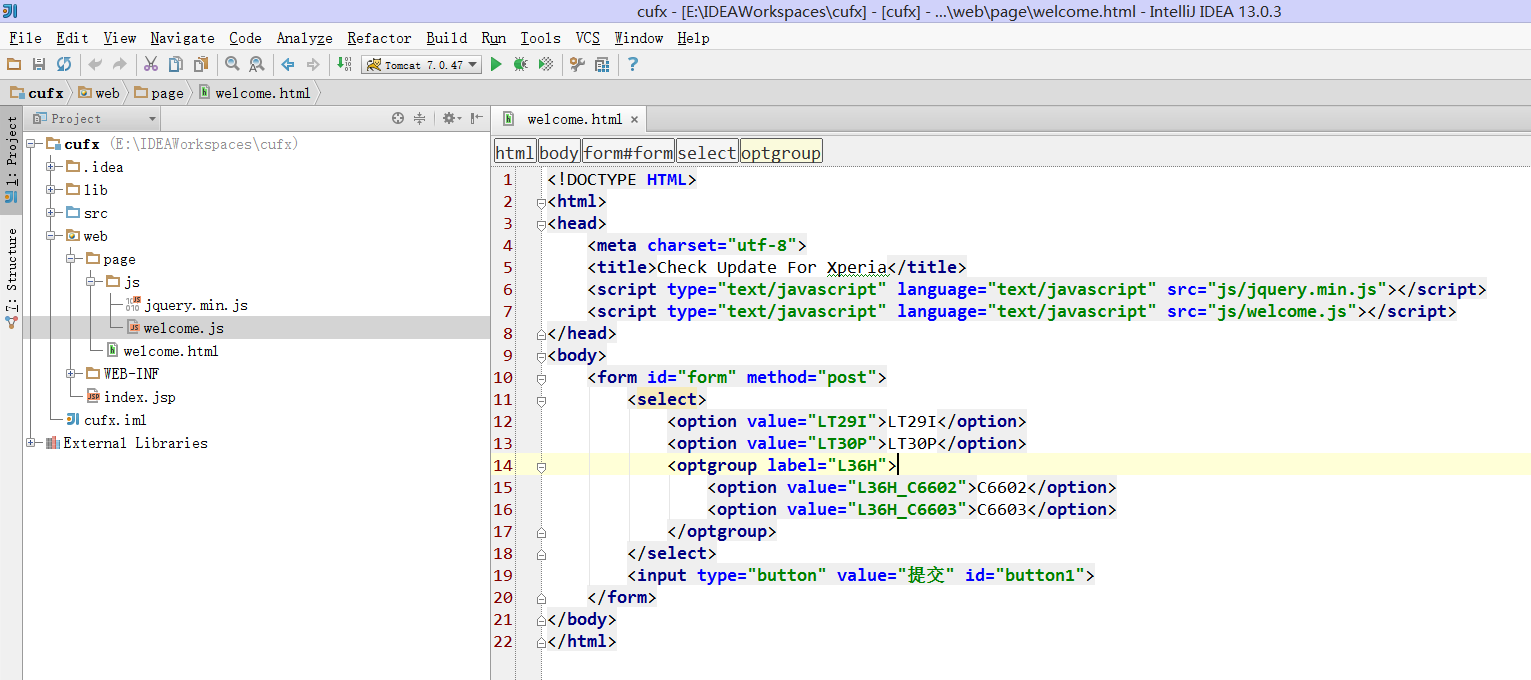Click the Copy icon in the toolbar
The image size is (1531, 680).
176,64
